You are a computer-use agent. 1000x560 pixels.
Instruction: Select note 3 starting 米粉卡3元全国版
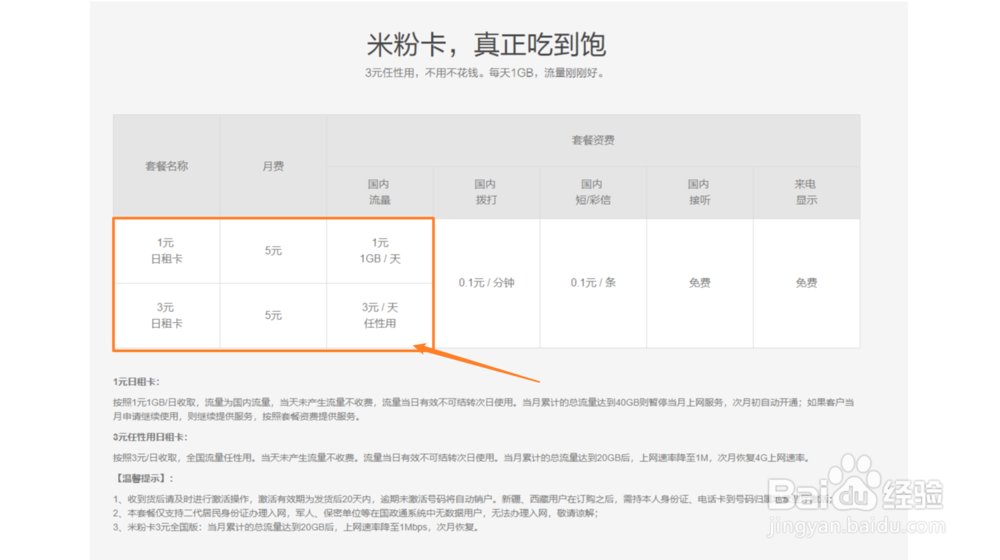[x=297, y=527]
